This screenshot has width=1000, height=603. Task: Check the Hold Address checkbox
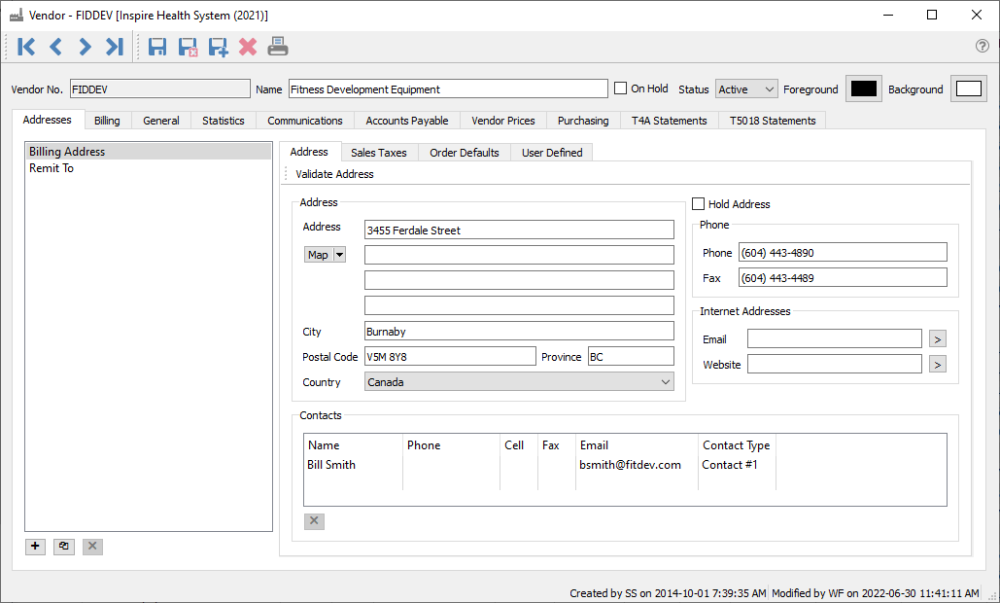(x=698, y=204)
